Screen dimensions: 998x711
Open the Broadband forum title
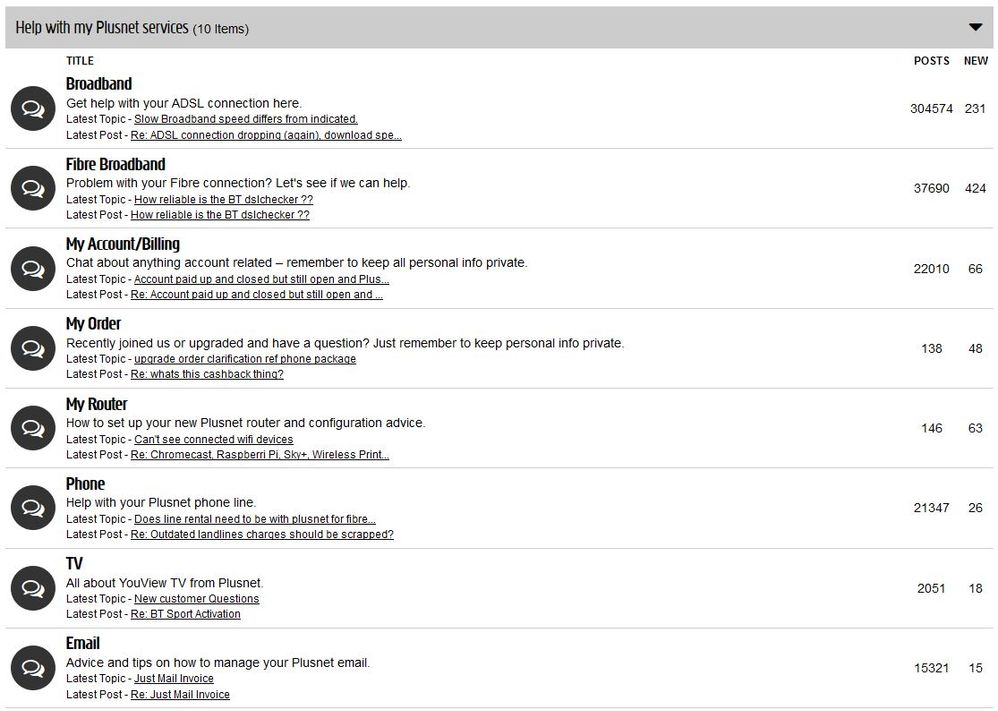point(99,84)
